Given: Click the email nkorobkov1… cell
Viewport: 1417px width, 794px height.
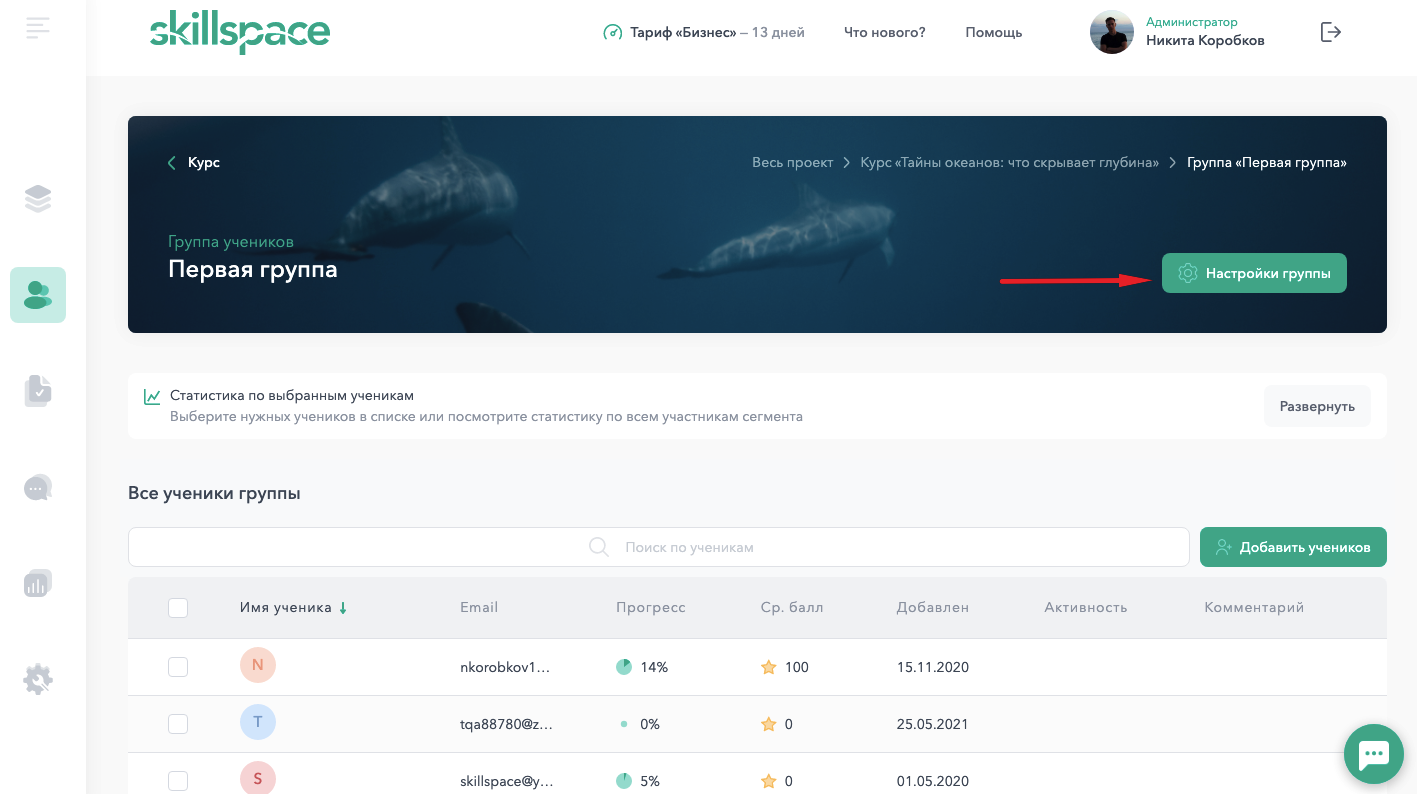Looking at the screenshot, I should (505, 667).
